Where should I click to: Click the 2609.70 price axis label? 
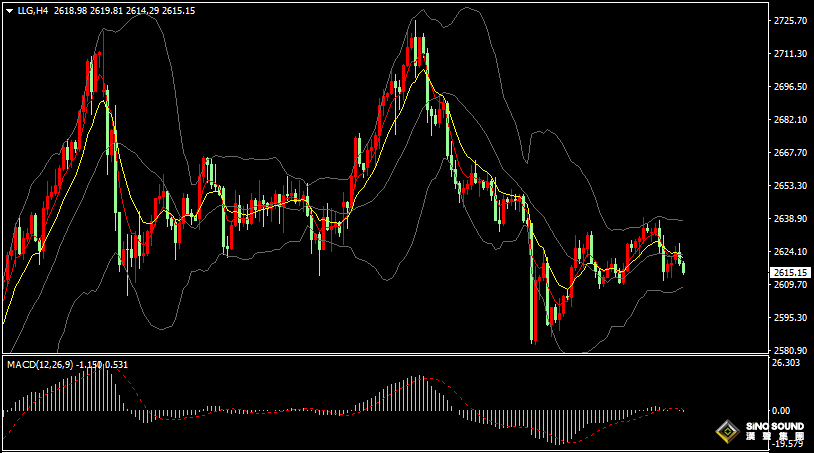790,285
